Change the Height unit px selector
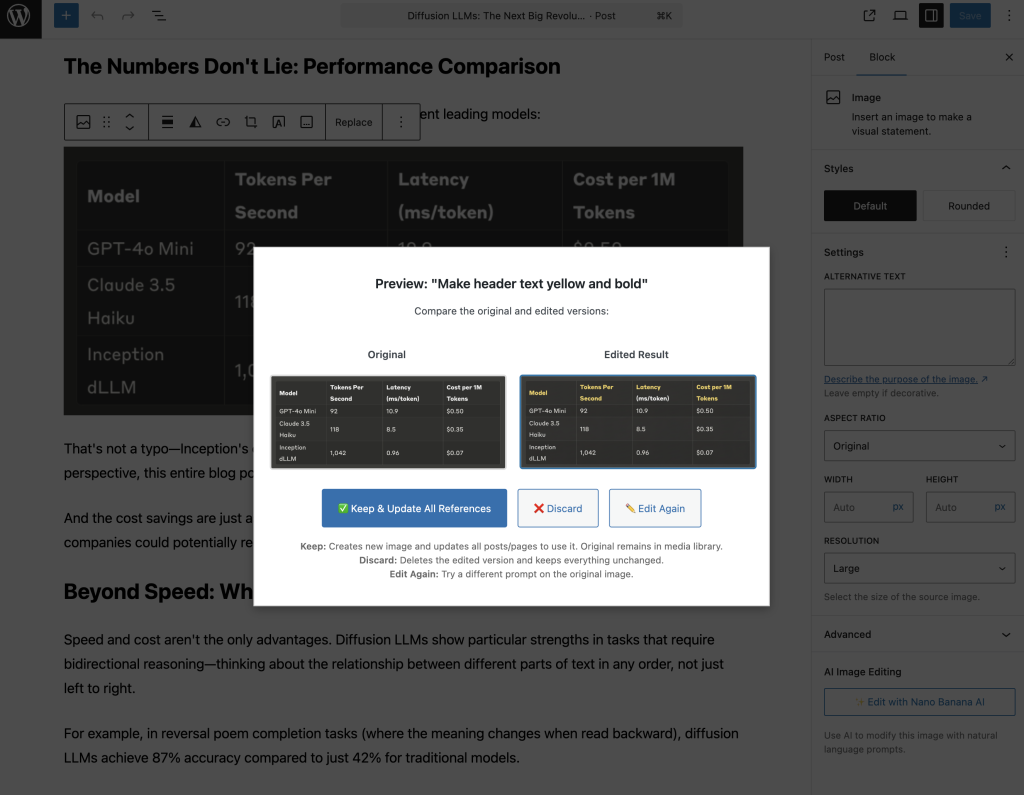The height and width of the screenshot is (795, 1024). [1000, 507]
